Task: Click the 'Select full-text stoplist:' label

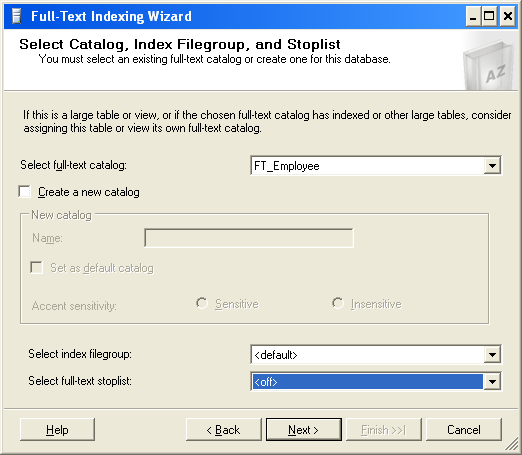Action: coord(80,381)
